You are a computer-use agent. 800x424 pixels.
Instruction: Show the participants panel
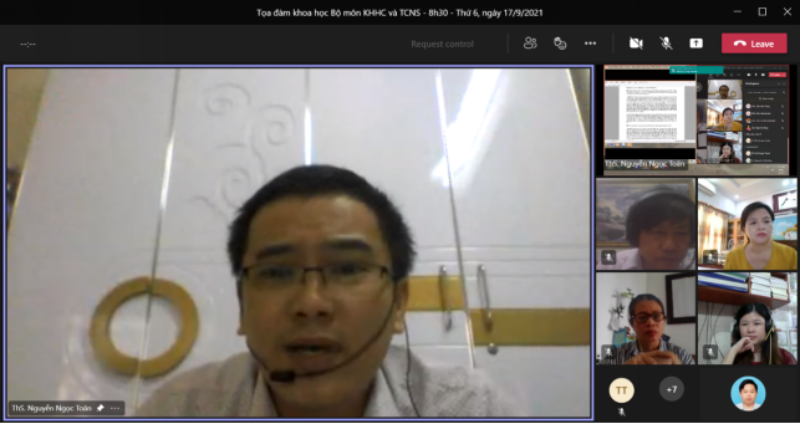530,43
